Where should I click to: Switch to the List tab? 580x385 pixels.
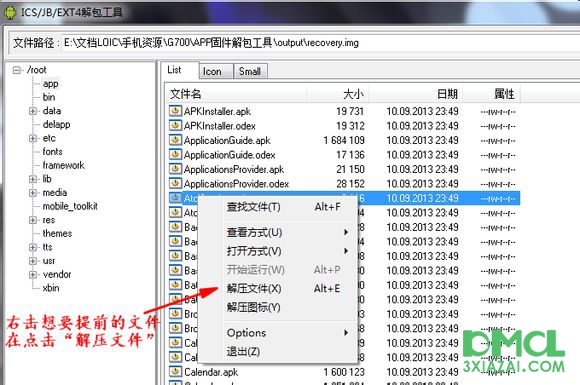point(180,70)
